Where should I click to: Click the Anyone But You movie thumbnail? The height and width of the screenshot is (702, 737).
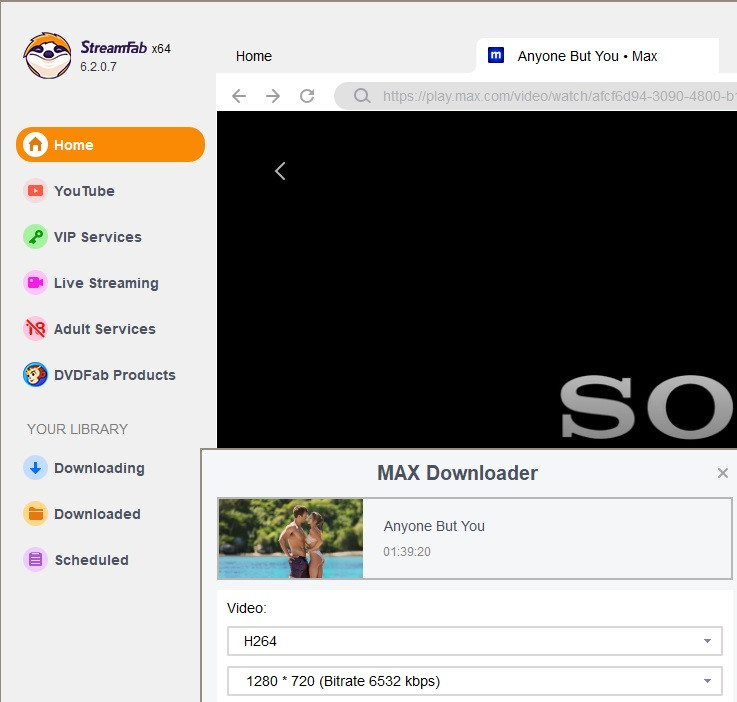[290, 538]
